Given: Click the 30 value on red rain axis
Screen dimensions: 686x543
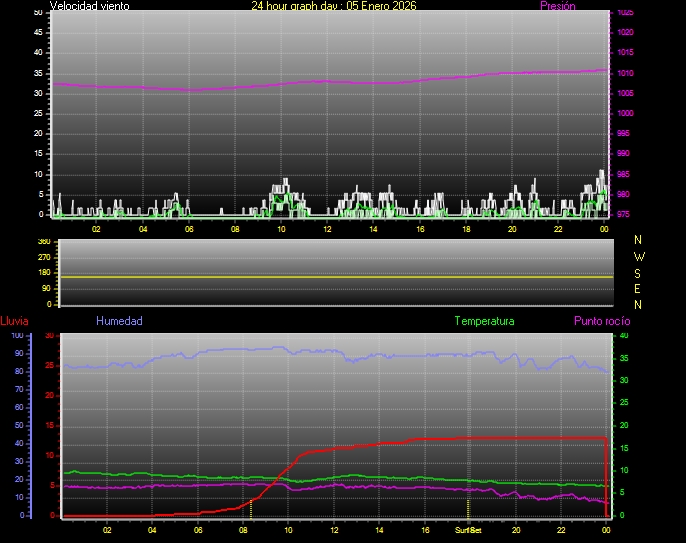Looking at the screenshot, I should tap(50, 336).
